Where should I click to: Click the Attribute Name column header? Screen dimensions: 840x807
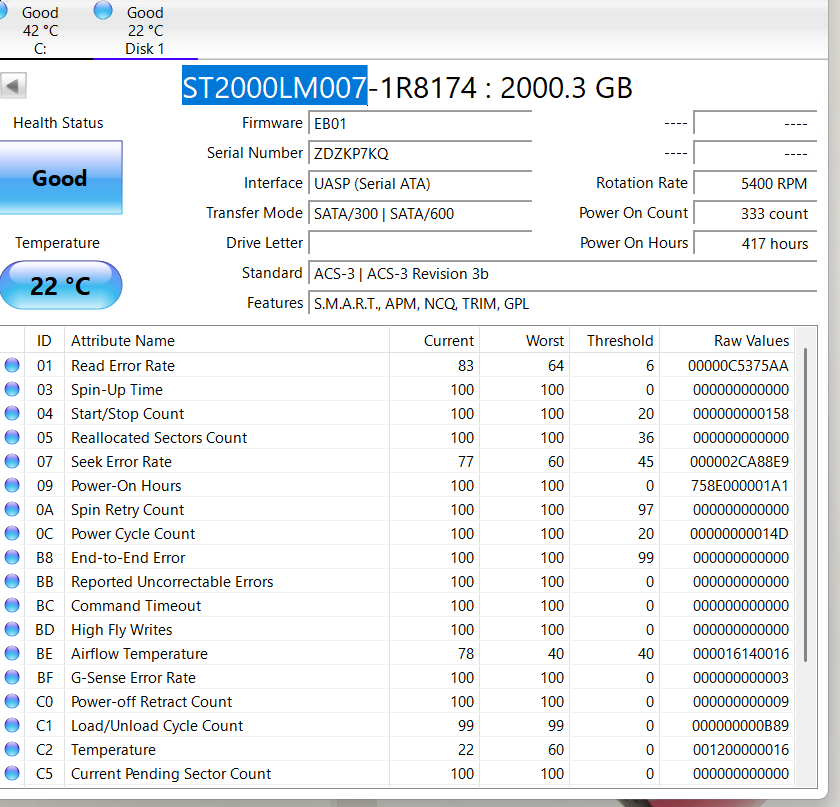coord(227,340)
